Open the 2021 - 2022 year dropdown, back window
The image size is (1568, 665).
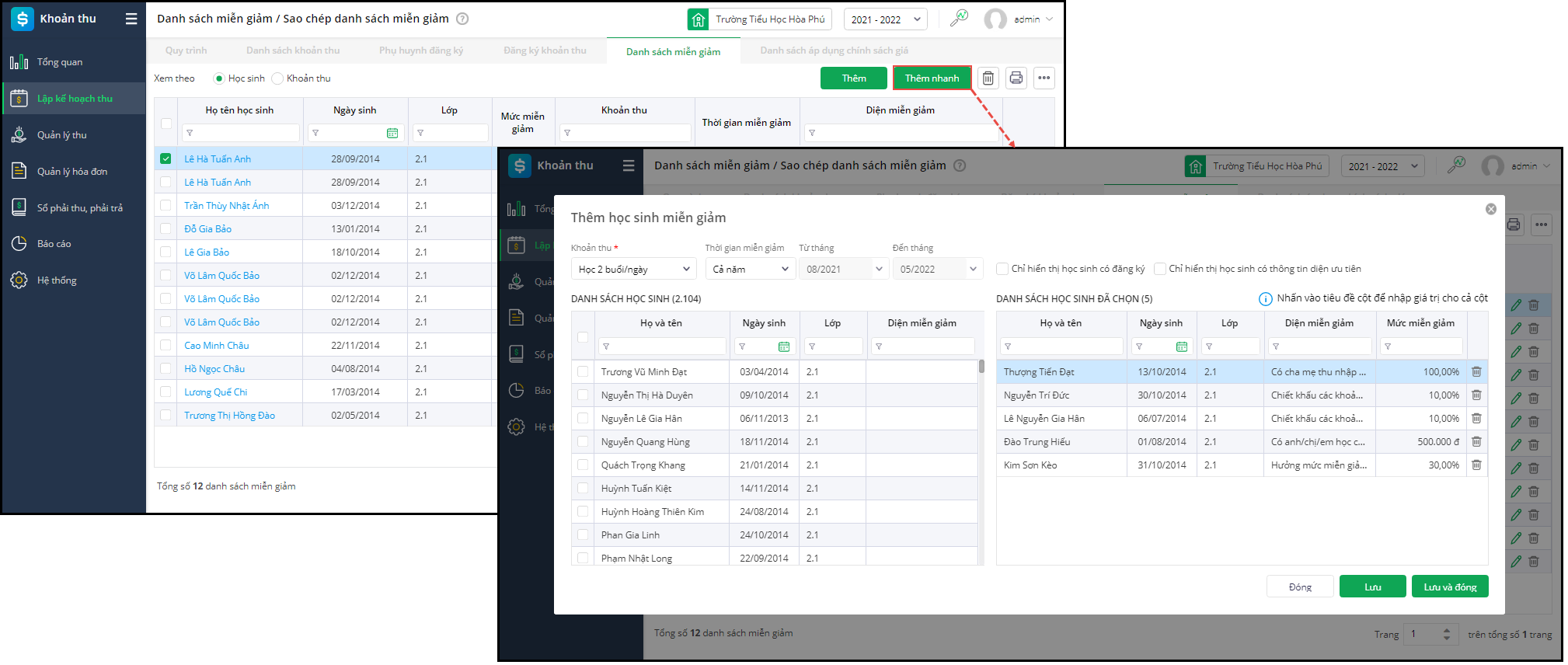[885, 19]
